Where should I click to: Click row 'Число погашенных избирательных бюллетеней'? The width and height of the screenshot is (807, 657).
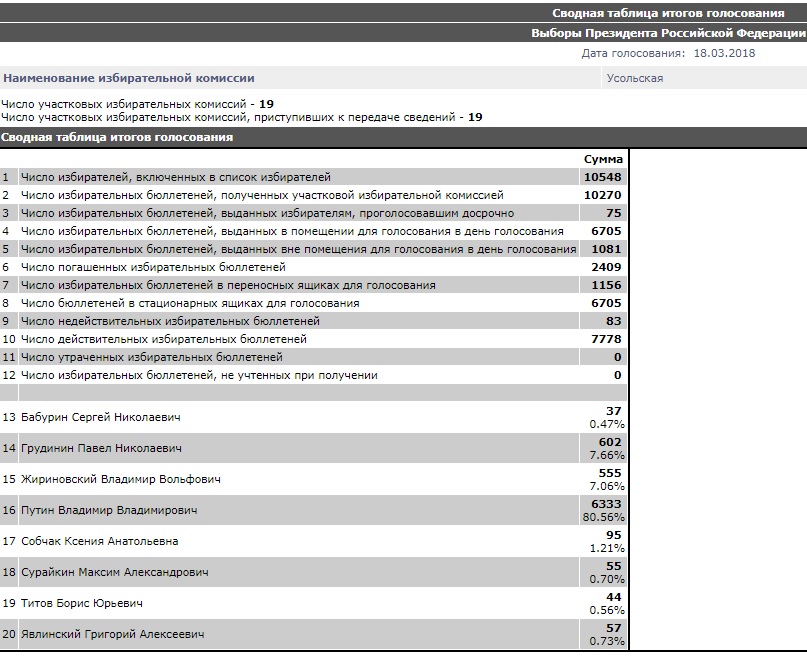point(153,267)
